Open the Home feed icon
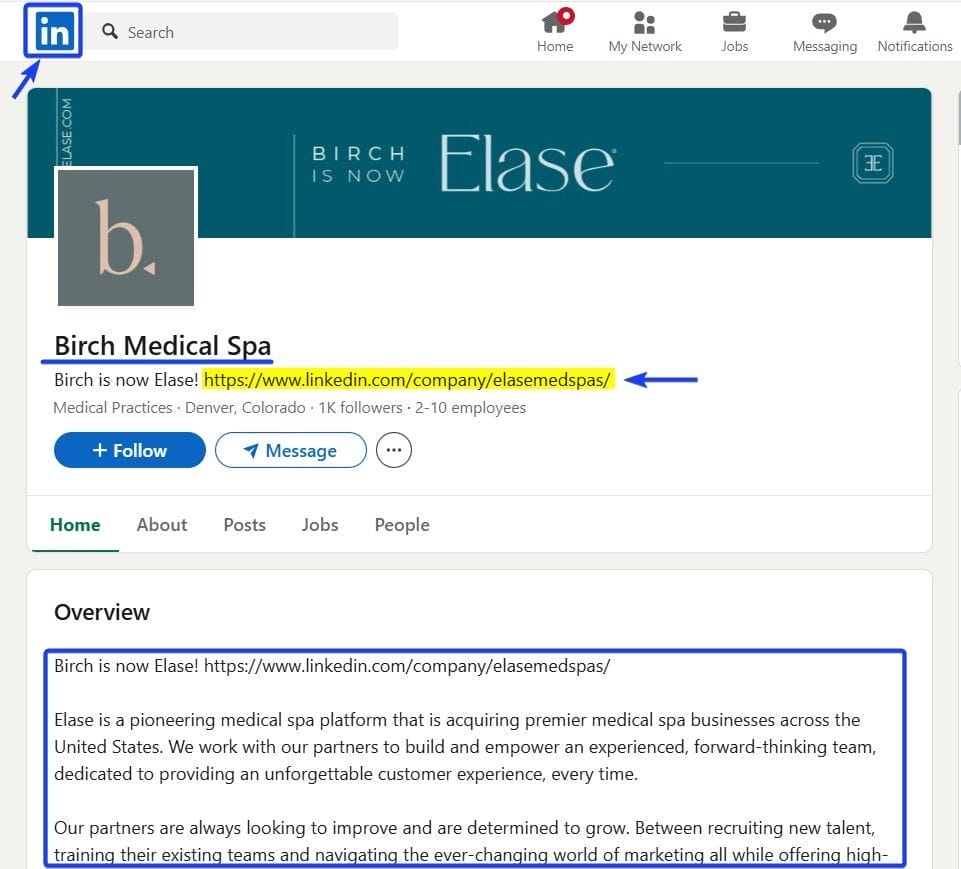The image size is (961, 869). [x=555, y=24]
